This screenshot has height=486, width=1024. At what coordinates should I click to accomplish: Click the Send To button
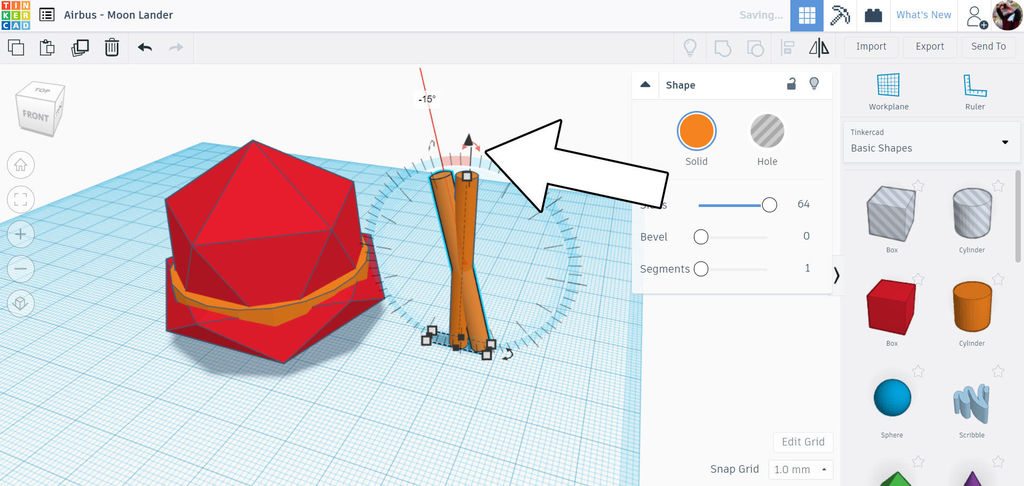pyautogui.click(x=988, y=46)
